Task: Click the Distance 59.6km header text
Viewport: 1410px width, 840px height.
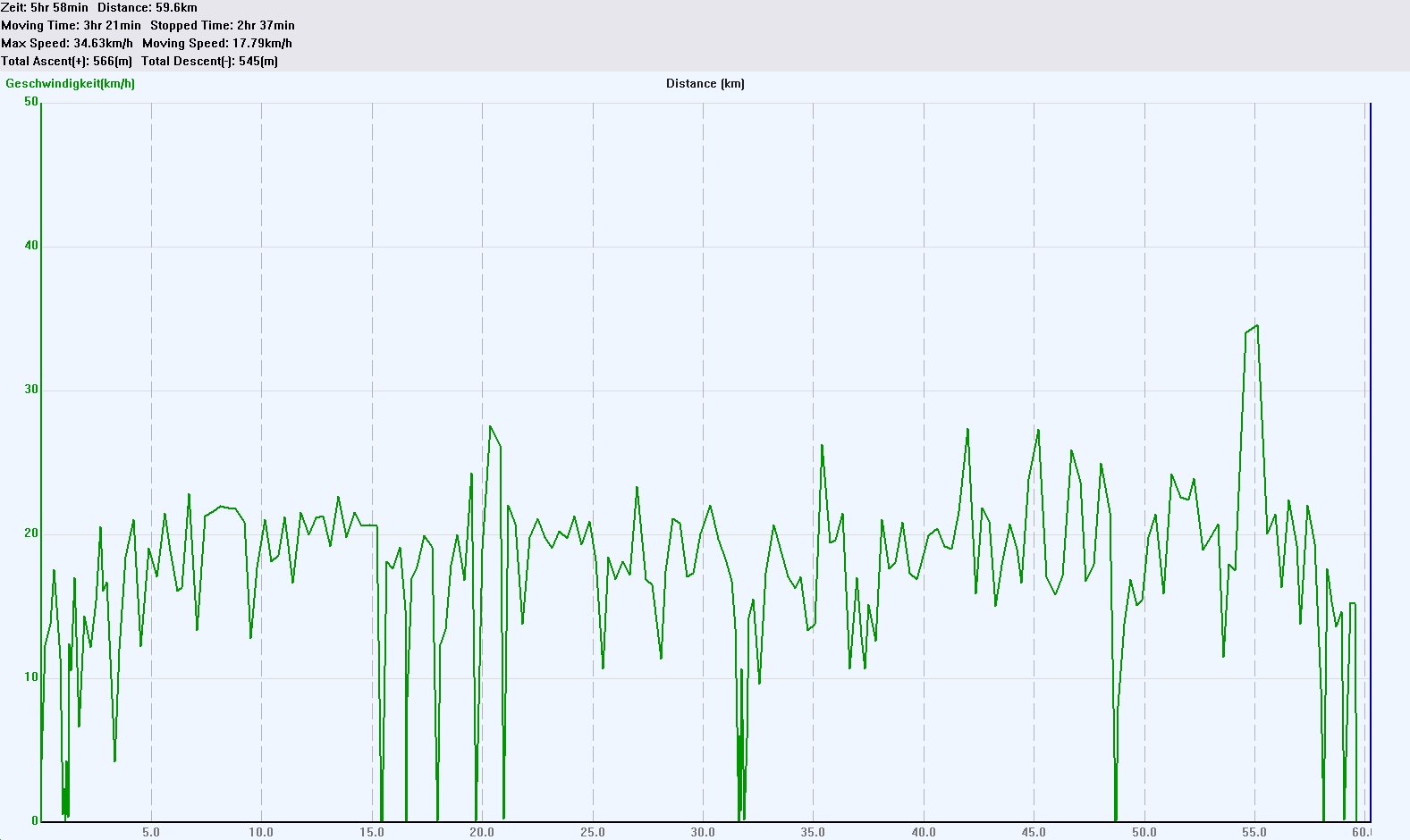Action: point(148,7)
